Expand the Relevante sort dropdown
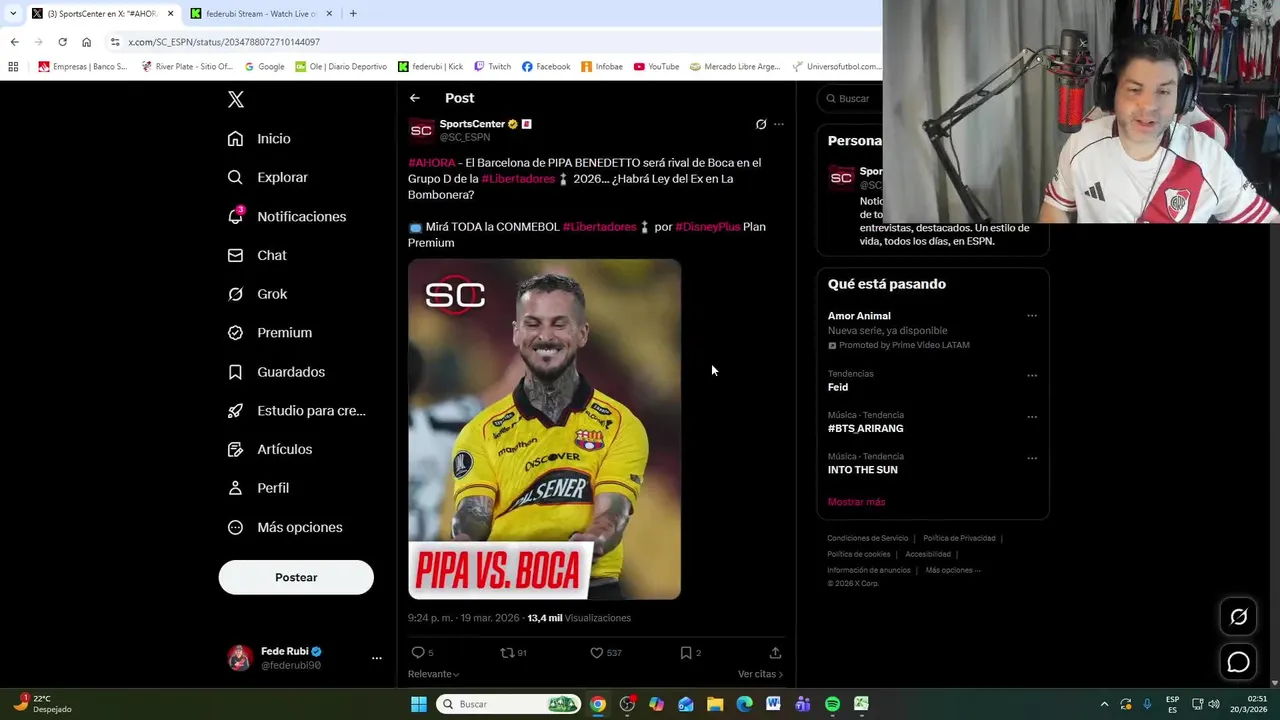The height and width of the screenshot is (720, 1280). pos(434,674)
